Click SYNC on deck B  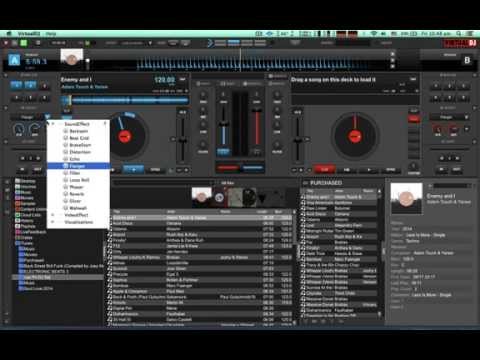pyautogui.click(x=390, y=170)
